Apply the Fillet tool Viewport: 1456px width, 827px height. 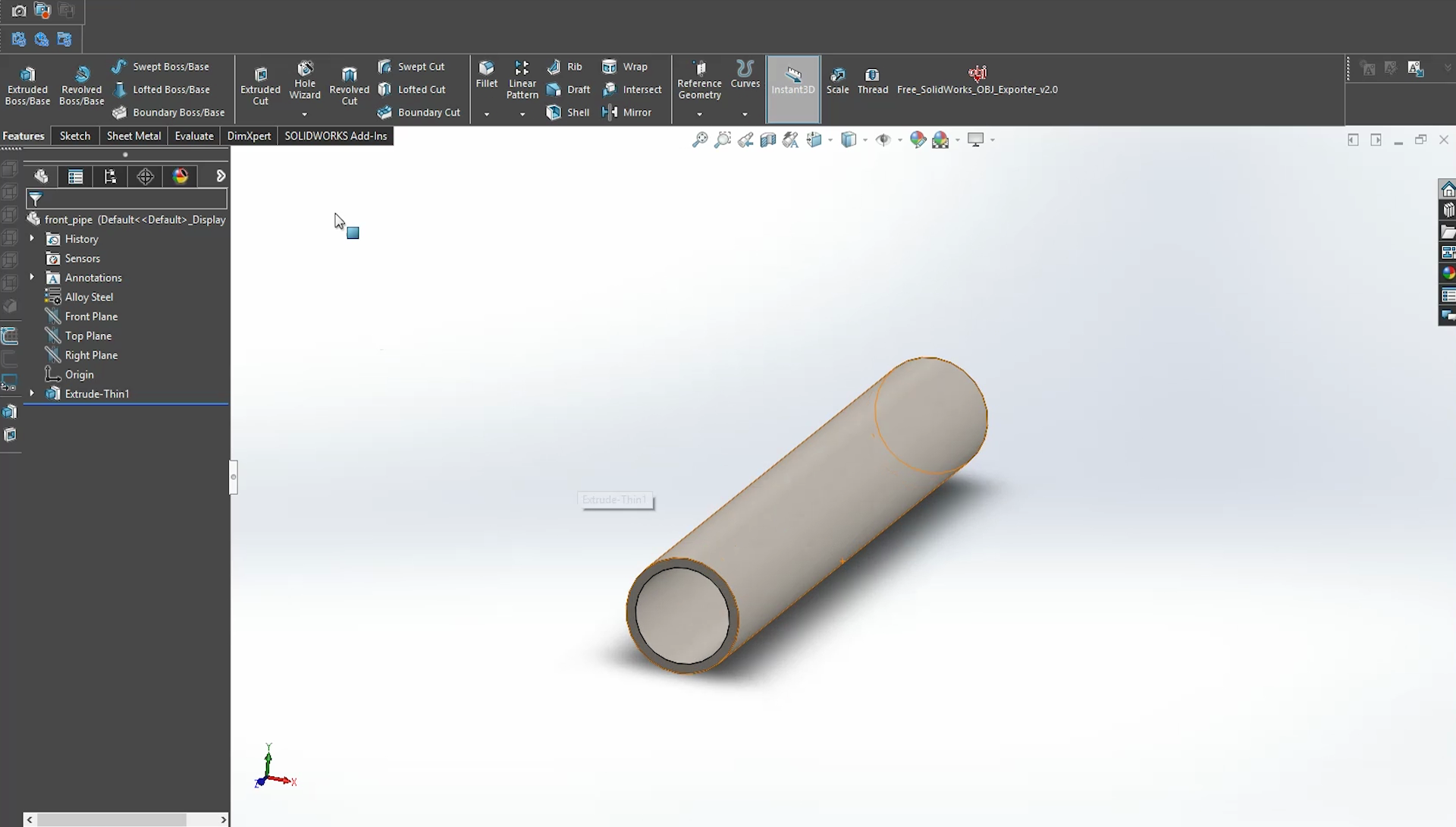(487, 74)
